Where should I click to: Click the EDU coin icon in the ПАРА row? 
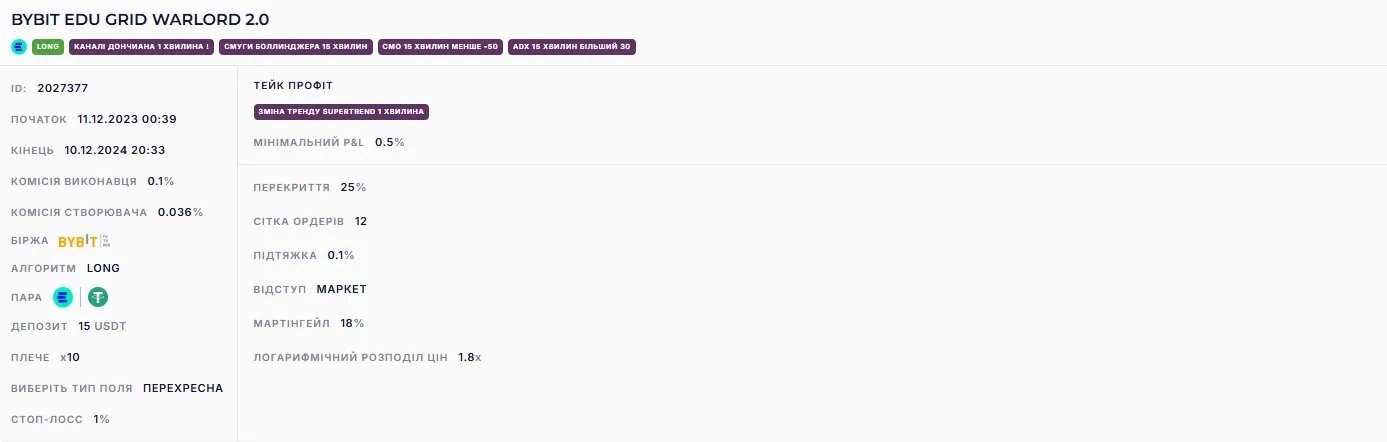pyautogui.click(x=63, y=297)
